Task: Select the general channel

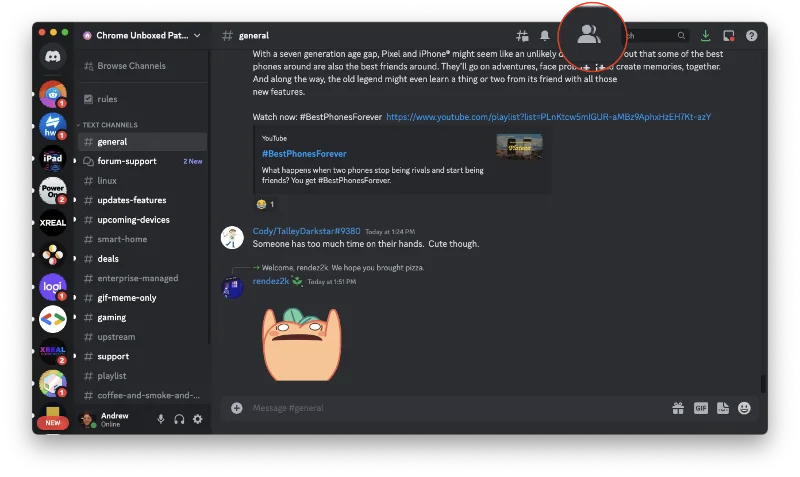Action: (142, 142)
